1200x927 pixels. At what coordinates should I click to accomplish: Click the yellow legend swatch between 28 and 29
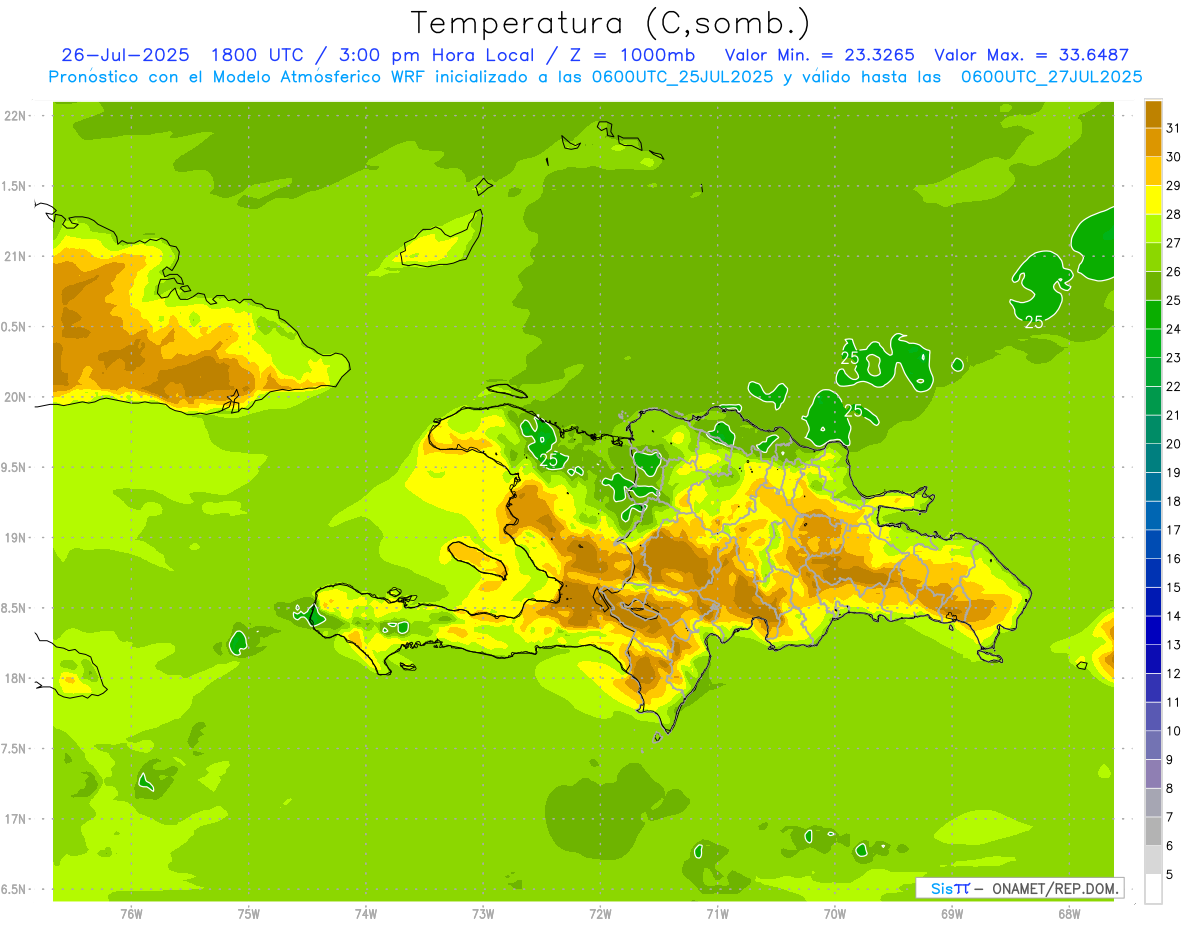(x=1153, y=201)
